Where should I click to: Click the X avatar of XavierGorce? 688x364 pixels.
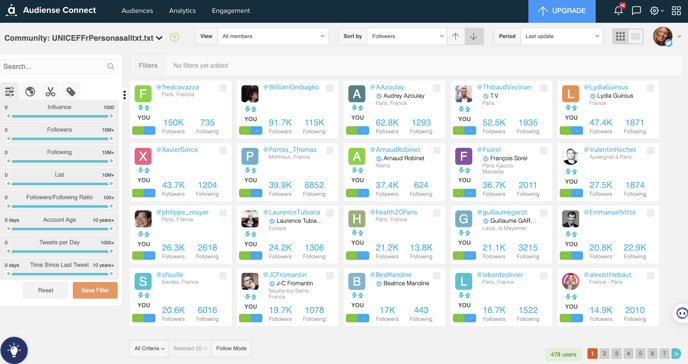(x=143, y=156)
